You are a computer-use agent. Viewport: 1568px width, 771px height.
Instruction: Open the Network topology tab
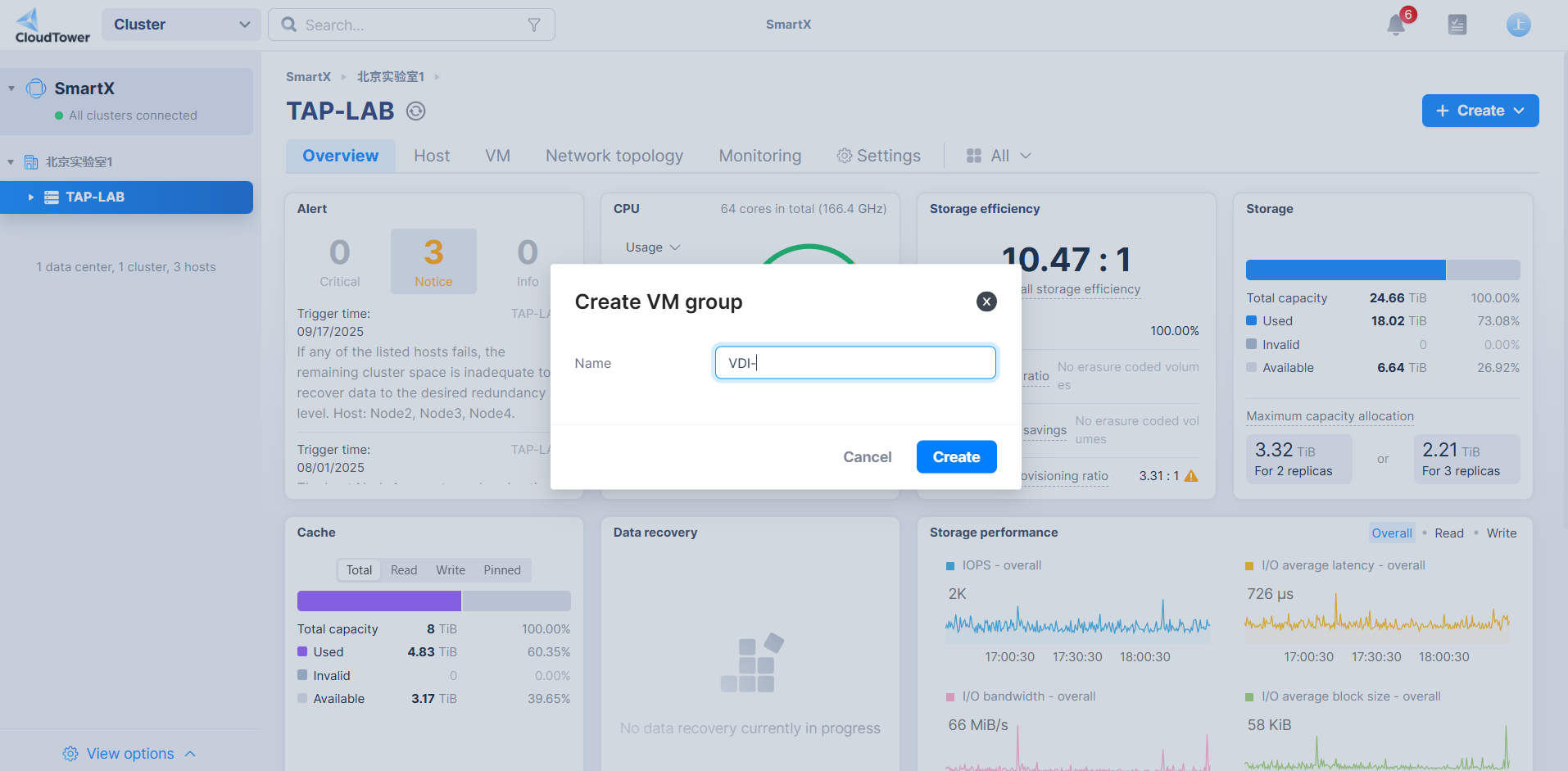coord(614,156)
